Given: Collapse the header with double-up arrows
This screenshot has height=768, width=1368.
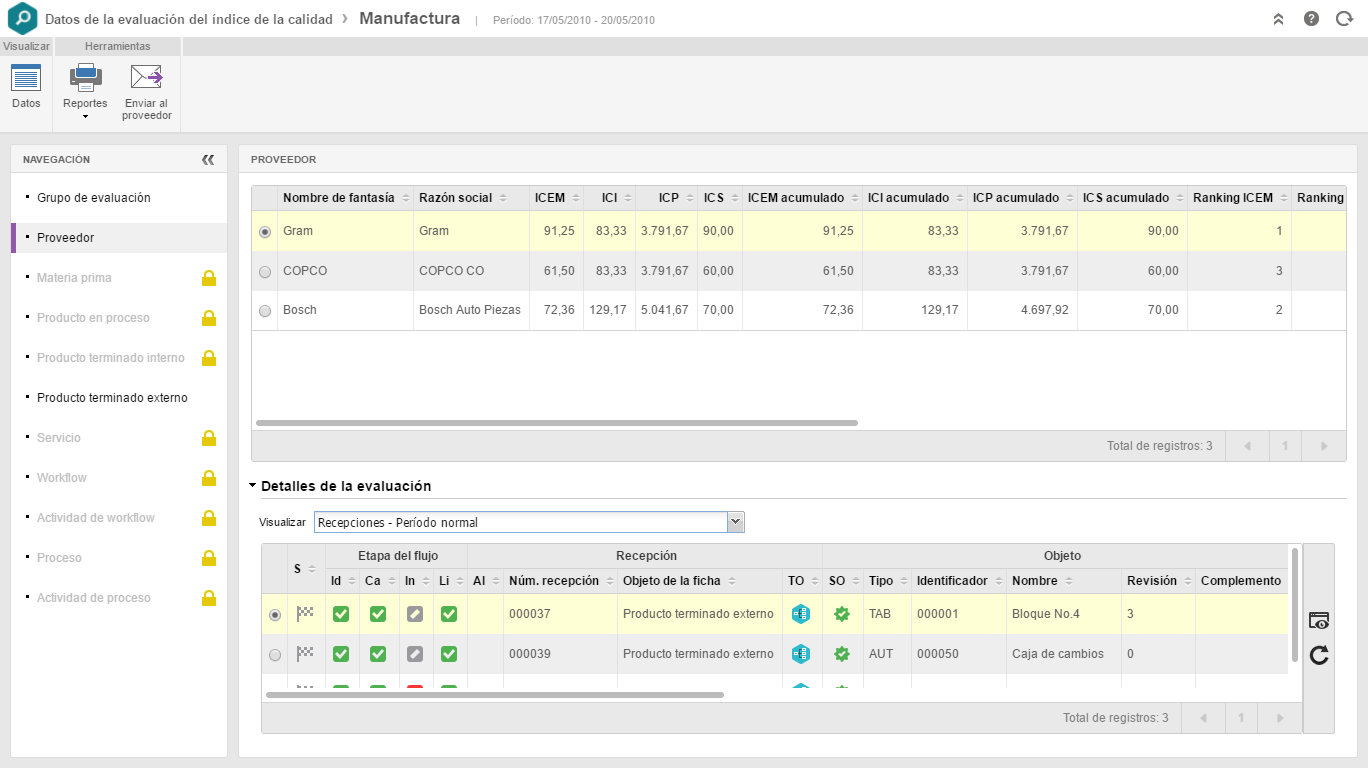Looking at the screenshot, I should pyautogui.click(x=1278, y=19).
